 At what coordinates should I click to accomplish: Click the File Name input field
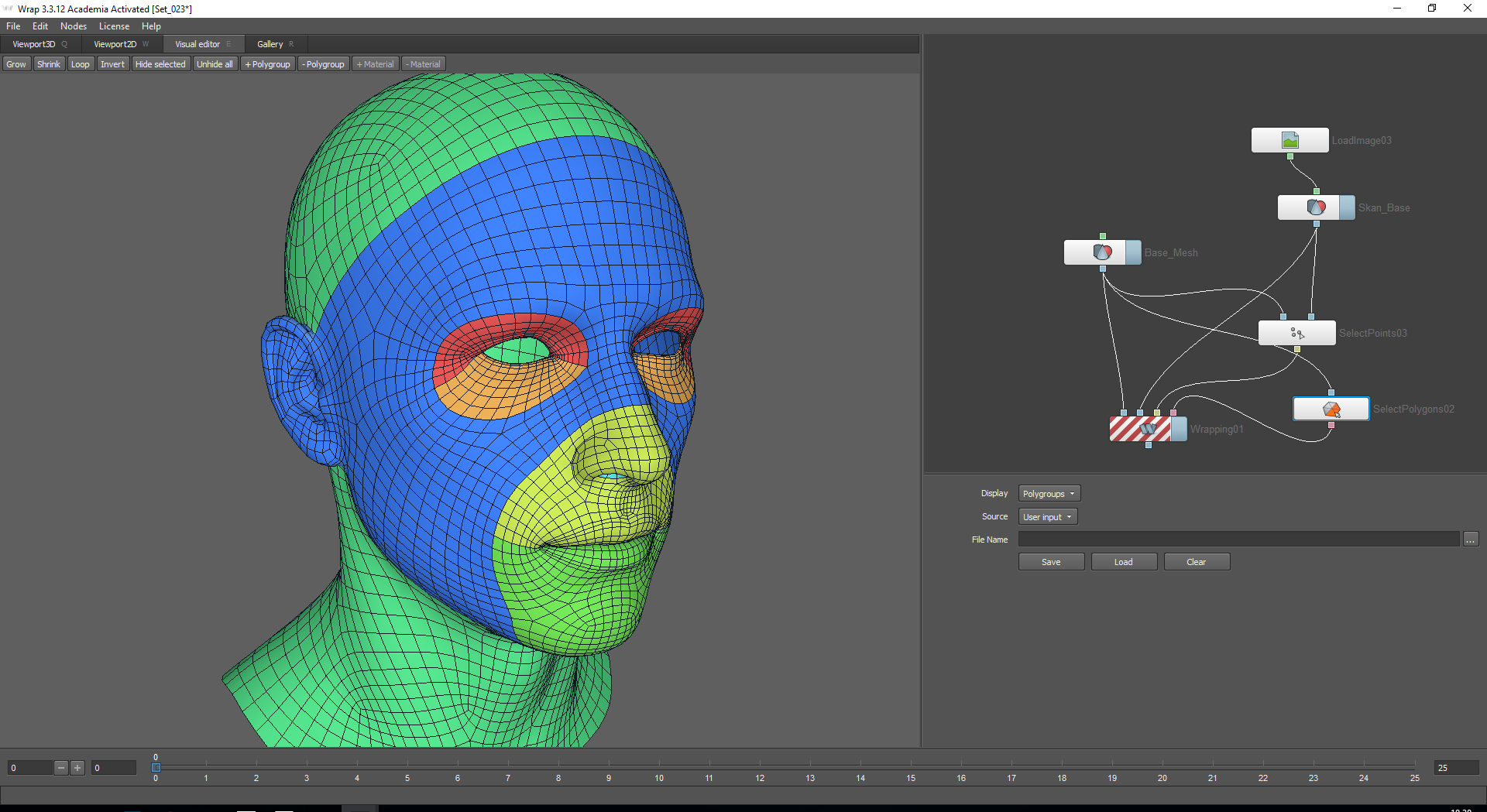tap(1238, 540)
